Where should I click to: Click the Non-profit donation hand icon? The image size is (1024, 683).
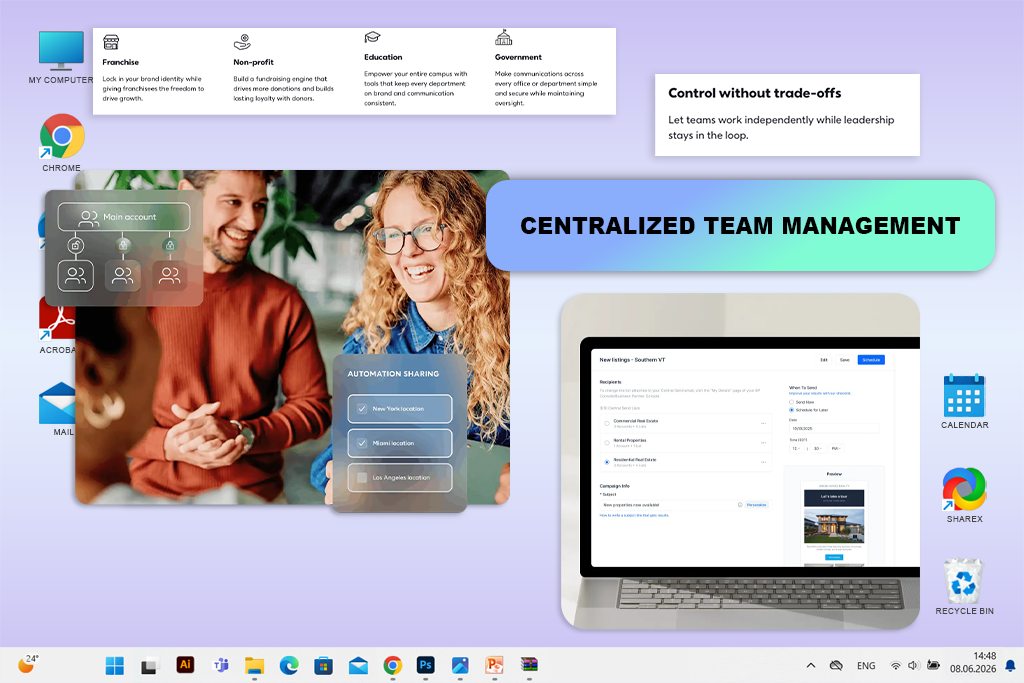(x=242, y=42)
